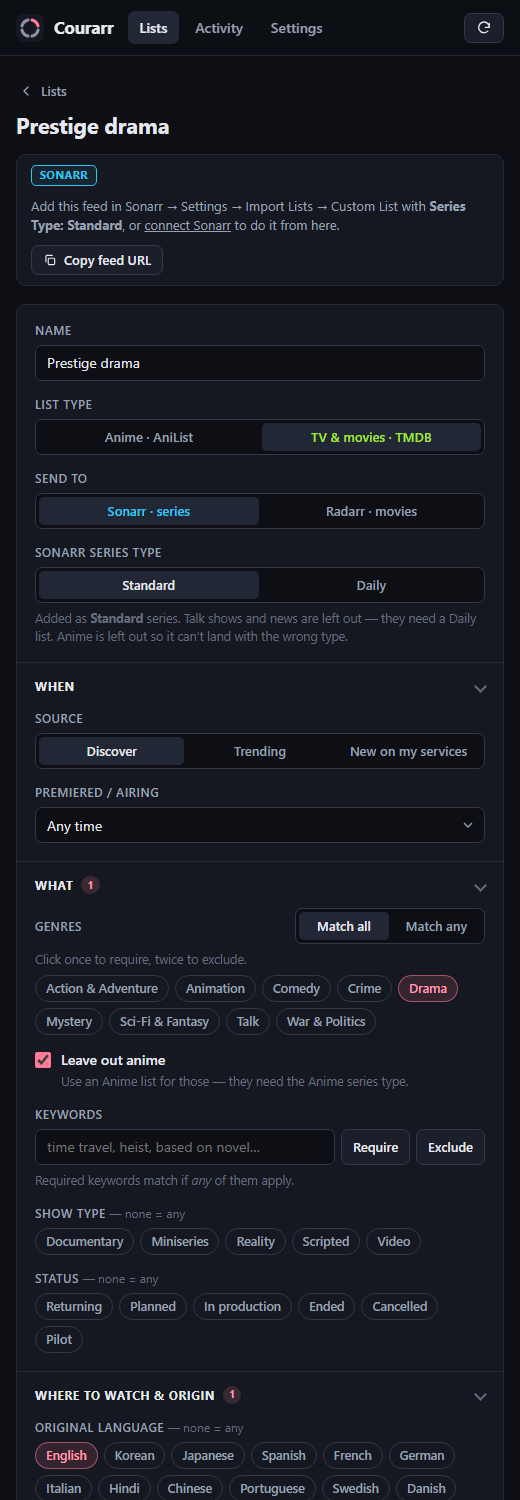Screen dimensions: 520x1500
Task: Choose Daily series type
Action: 371,585
